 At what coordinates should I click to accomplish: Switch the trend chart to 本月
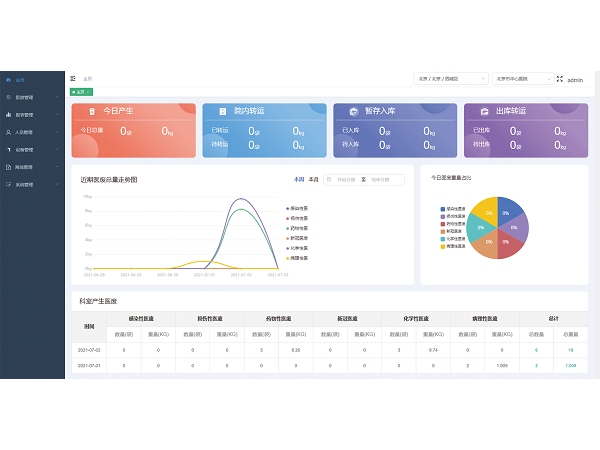click(x=313, y=180)
